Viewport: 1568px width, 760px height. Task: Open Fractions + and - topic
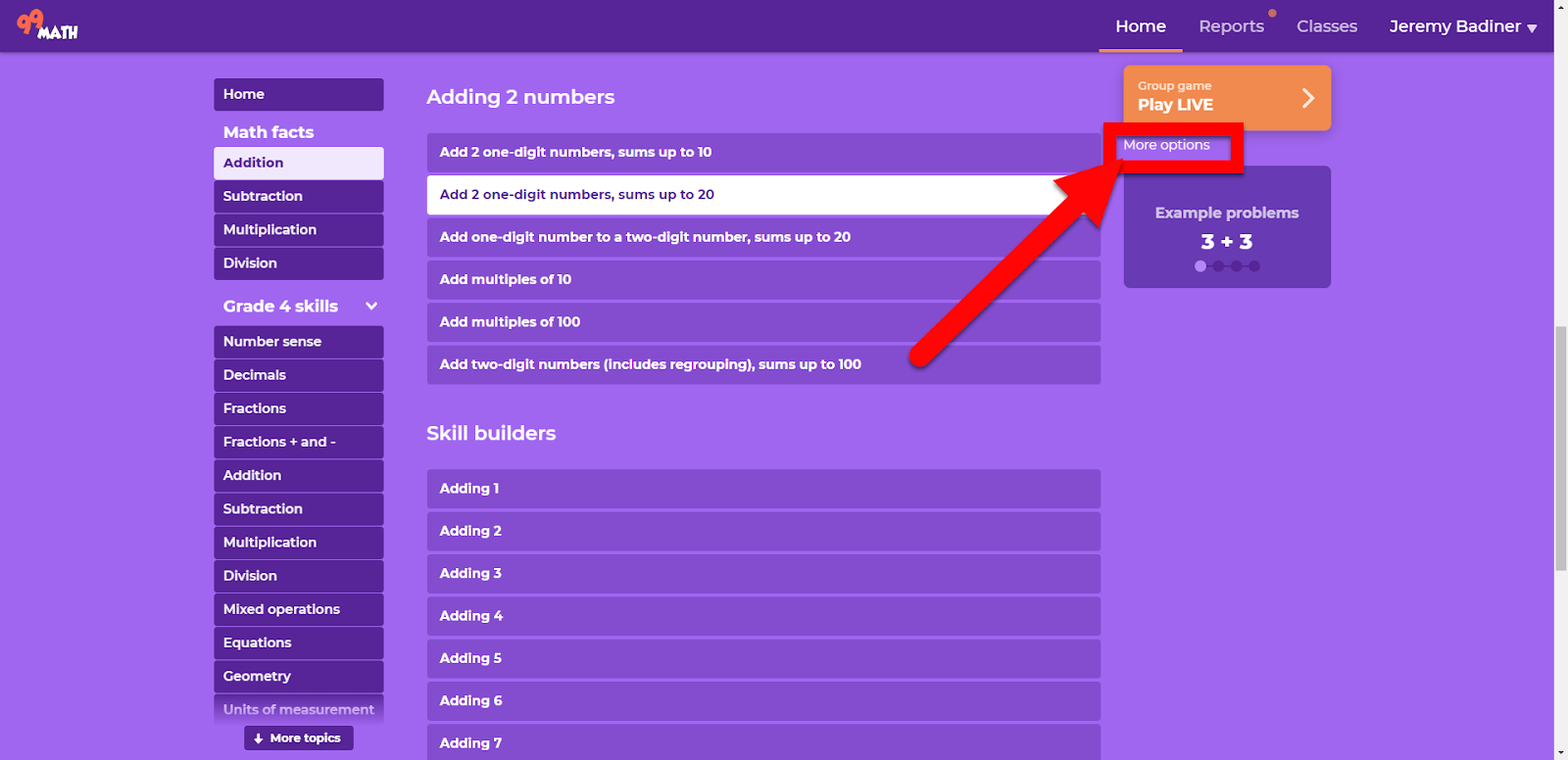(x=299, y=442)
